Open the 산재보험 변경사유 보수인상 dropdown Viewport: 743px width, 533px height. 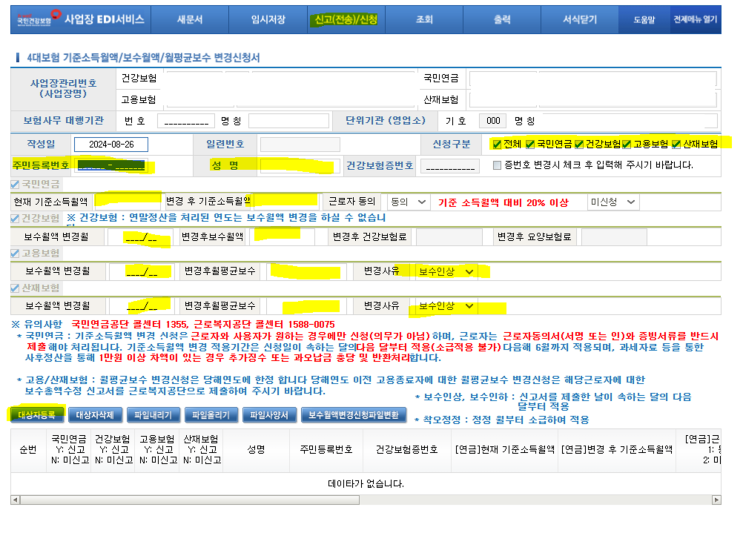(445, 306)
